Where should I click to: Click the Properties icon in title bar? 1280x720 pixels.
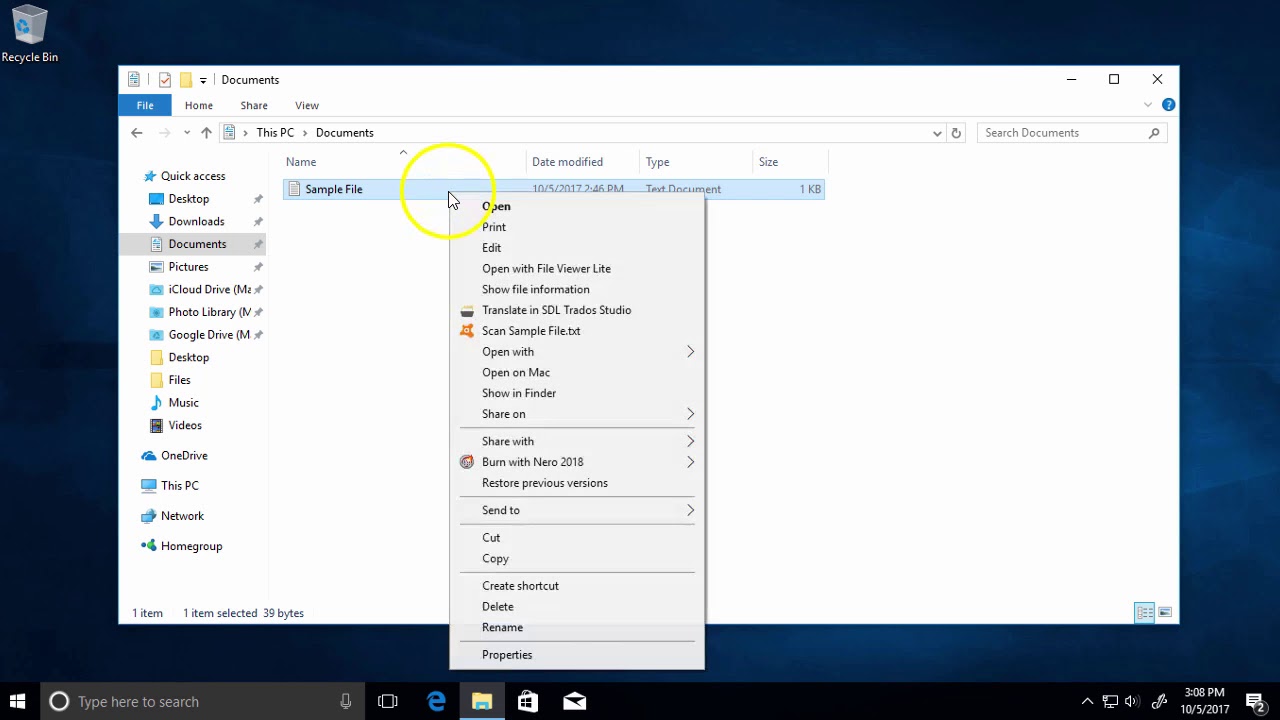pos(165,80)
